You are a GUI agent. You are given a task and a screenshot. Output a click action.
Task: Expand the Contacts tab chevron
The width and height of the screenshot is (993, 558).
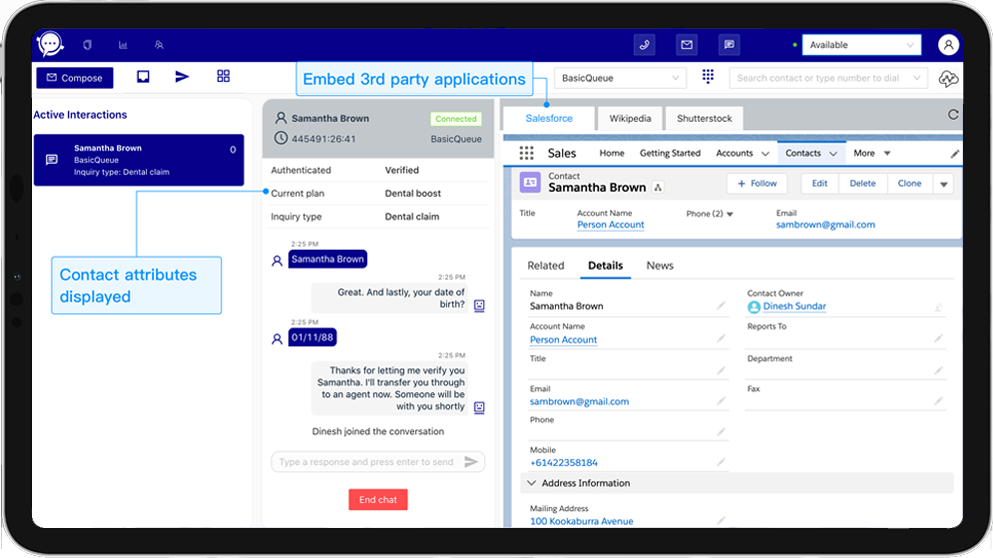tap(833, 153)
